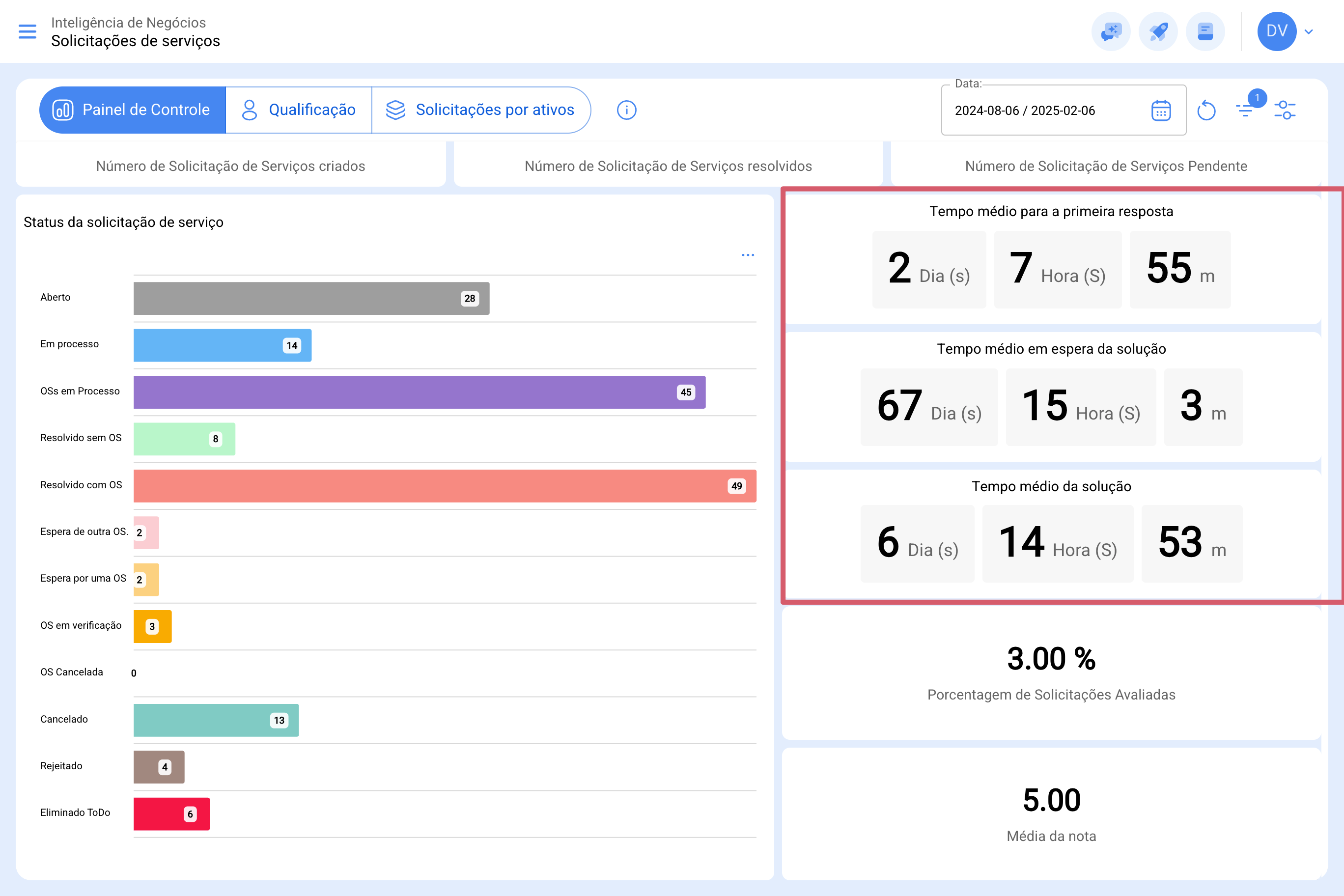Click the Inteligência de Negócios breadcrumb
Image resolution: width=1344 pixels, height=896 pixels.
pyautogui.click(x=129, y=22)
